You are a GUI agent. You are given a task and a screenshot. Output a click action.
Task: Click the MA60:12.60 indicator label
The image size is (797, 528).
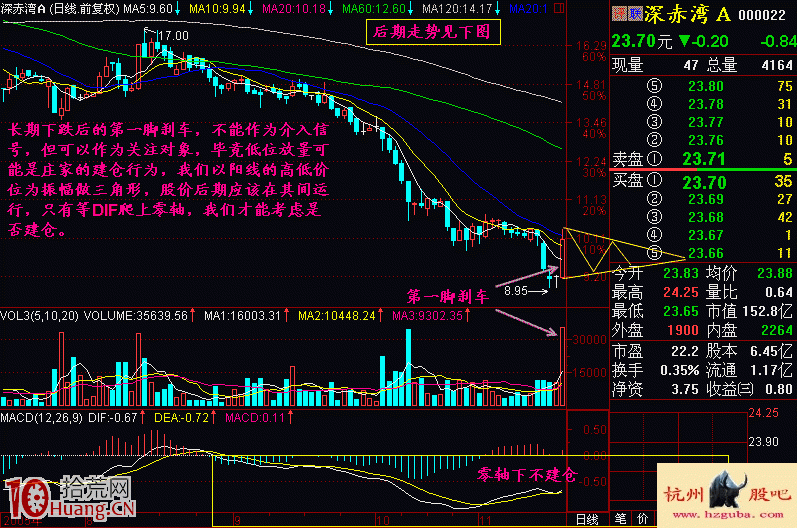(374, 9)
